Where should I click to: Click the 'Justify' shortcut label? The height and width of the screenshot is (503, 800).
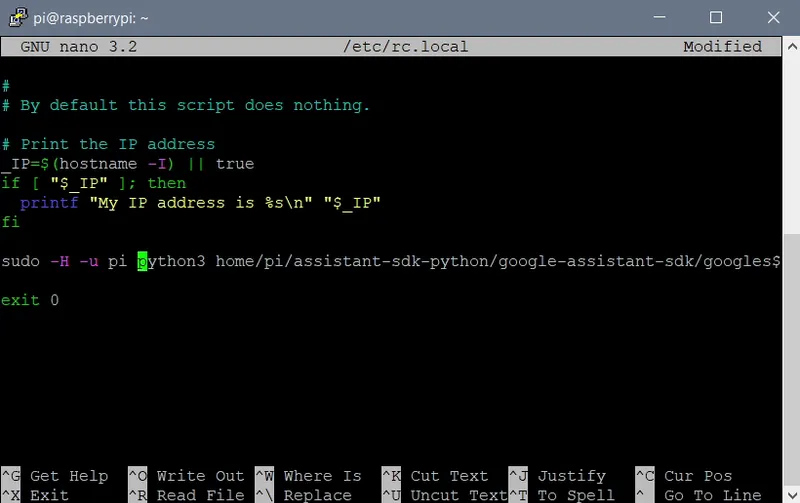tap(571, 476)
